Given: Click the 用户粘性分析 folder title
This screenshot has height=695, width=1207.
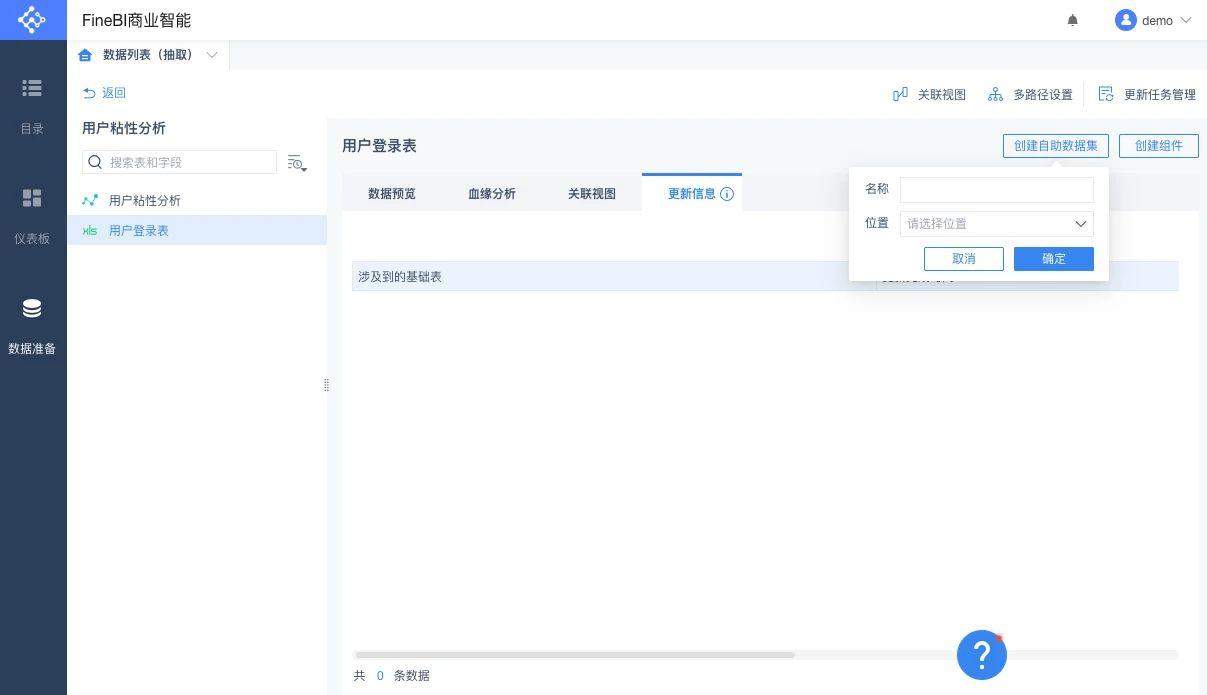Looking at the screenshot, I should [124, 128].
